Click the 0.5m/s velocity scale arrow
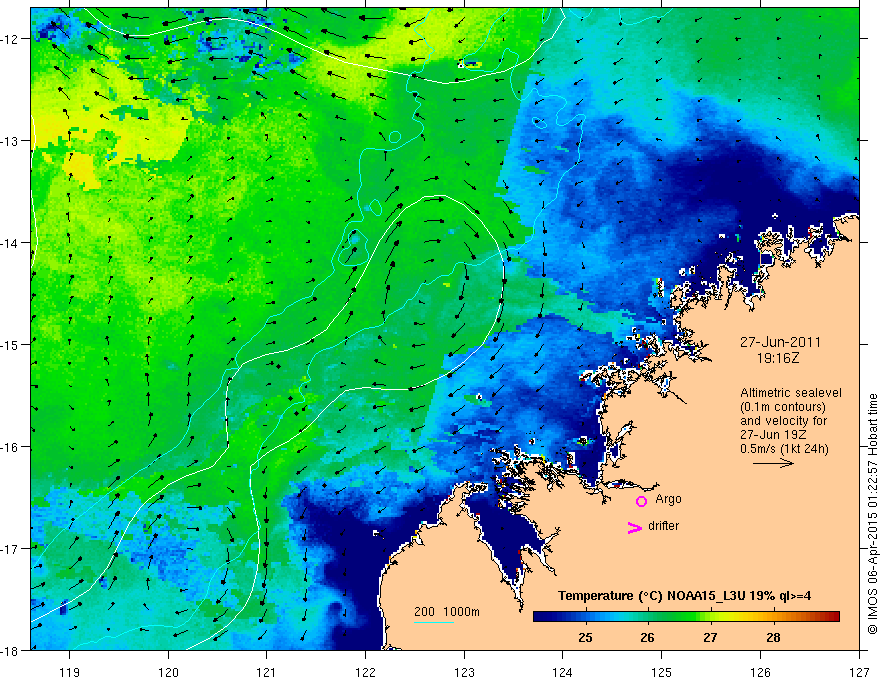 point(773,463)
